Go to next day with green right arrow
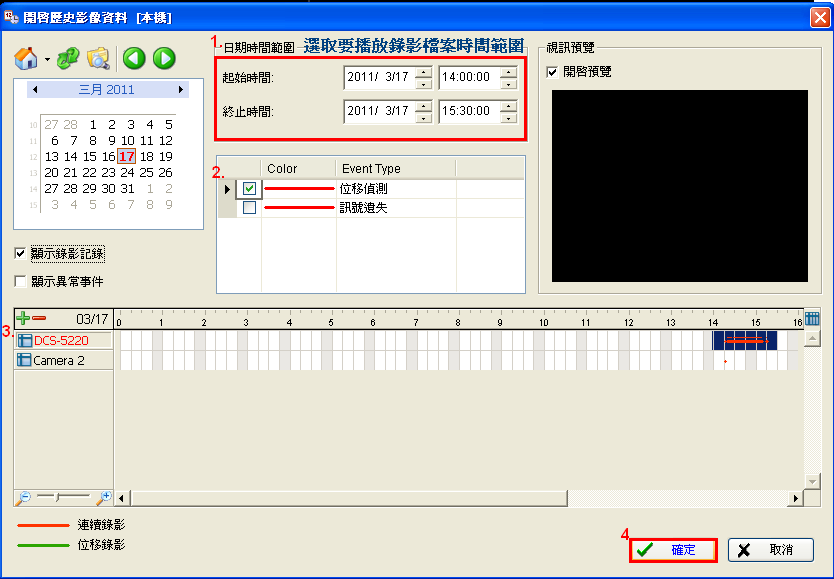834x579 pixels. click(163, 59)
